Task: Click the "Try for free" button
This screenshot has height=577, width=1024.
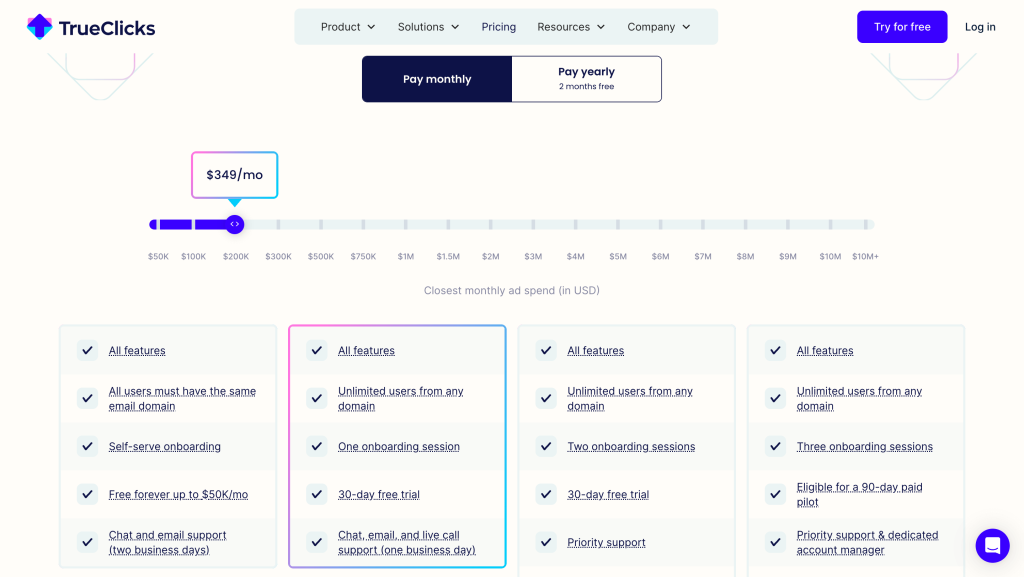Action: pyautogui.click(x=901, y=27)
